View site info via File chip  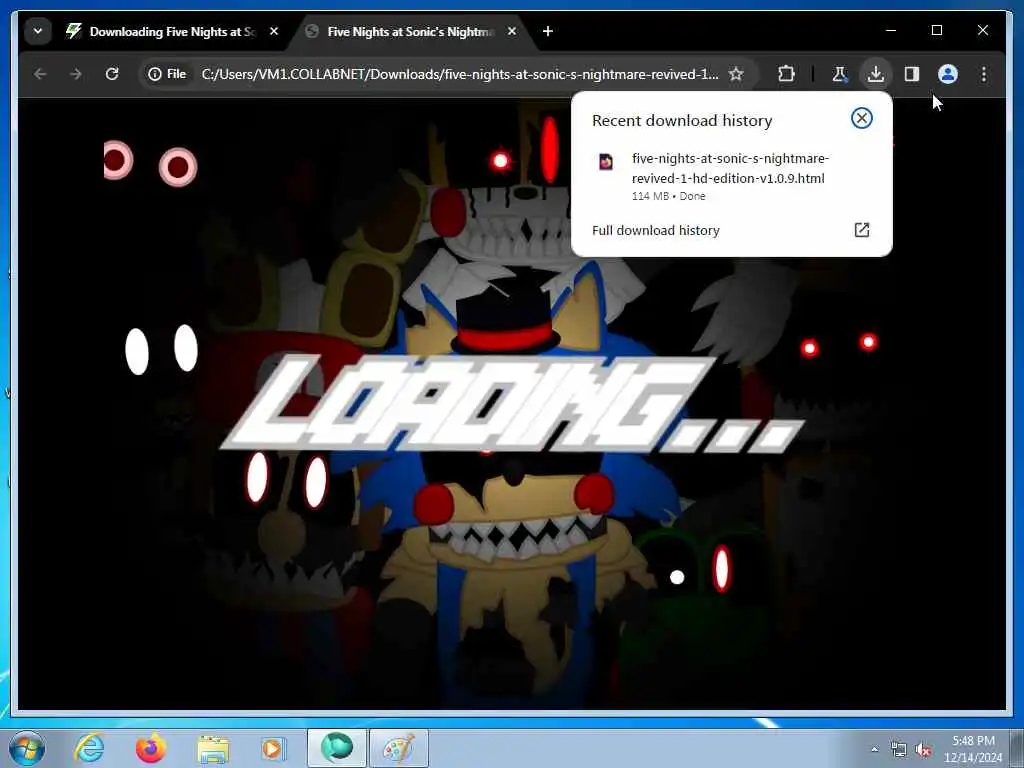[x=167, y=74]
